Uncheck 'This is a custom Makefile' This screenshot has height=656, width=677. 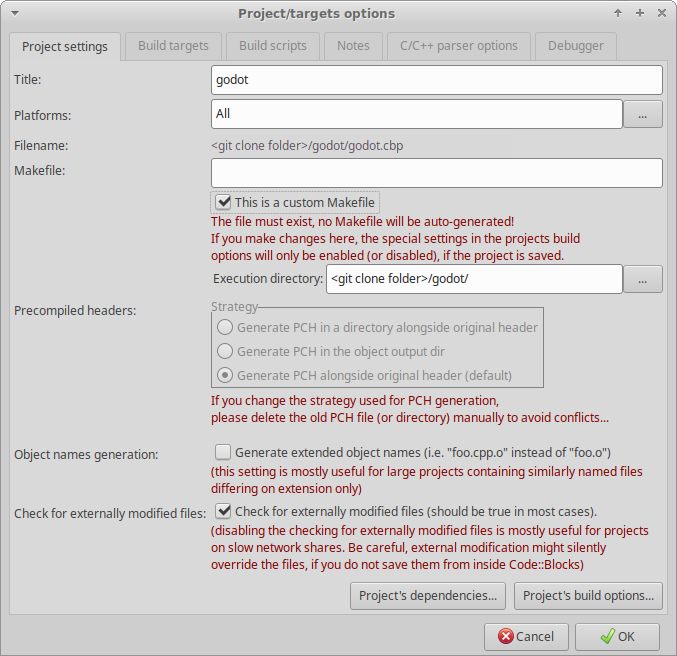(223, 202)
